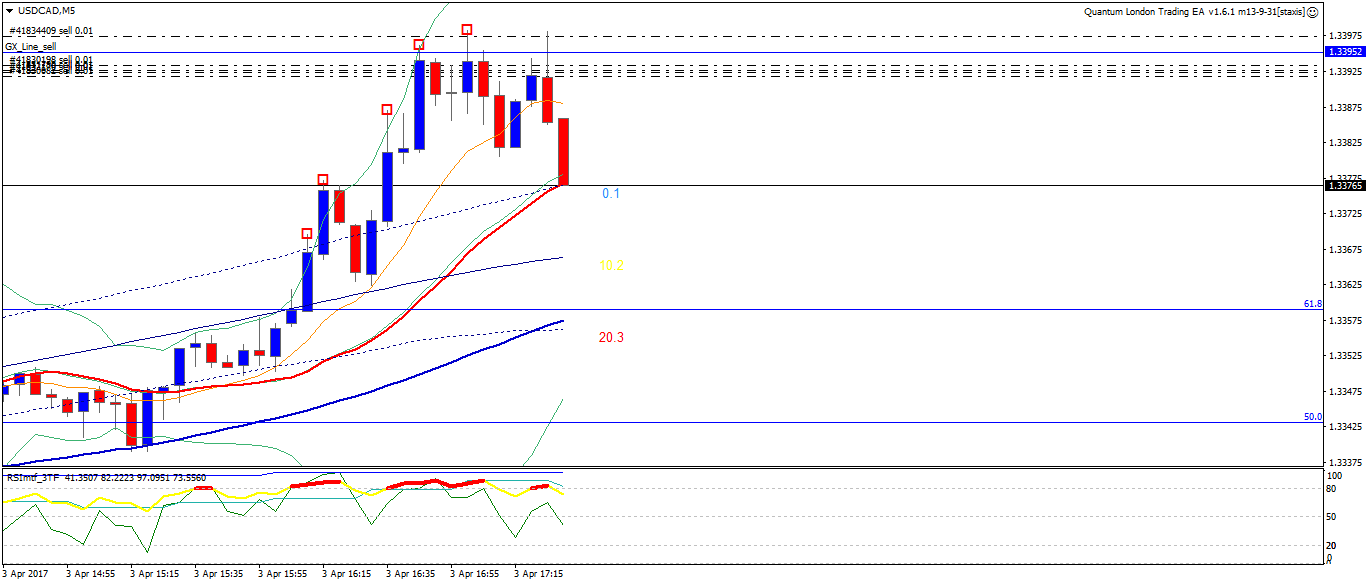This screenshot has height=585, width=1366.
Task: Select the yellow 10.2 text label
Action: [611, 266]
